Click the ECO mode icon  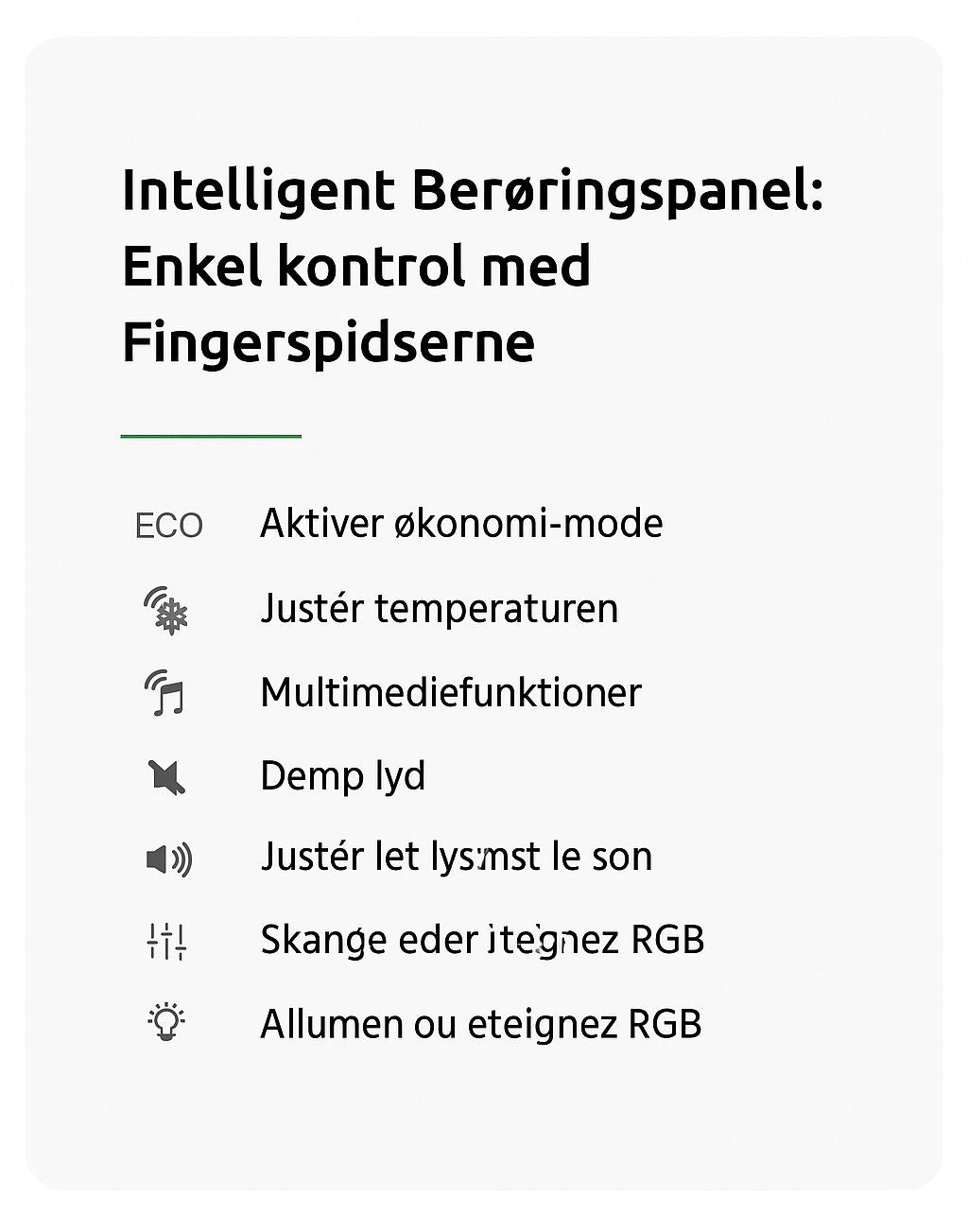click(169, 526)
